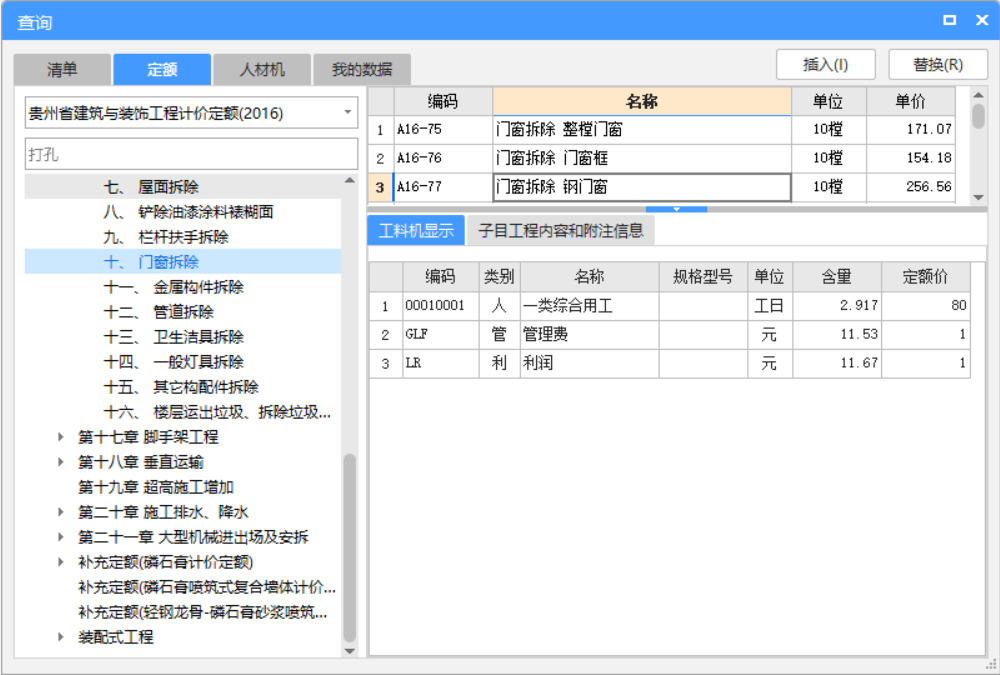Click the 替换(R) button
The image size is (1000, 675).
click(938, 64)
